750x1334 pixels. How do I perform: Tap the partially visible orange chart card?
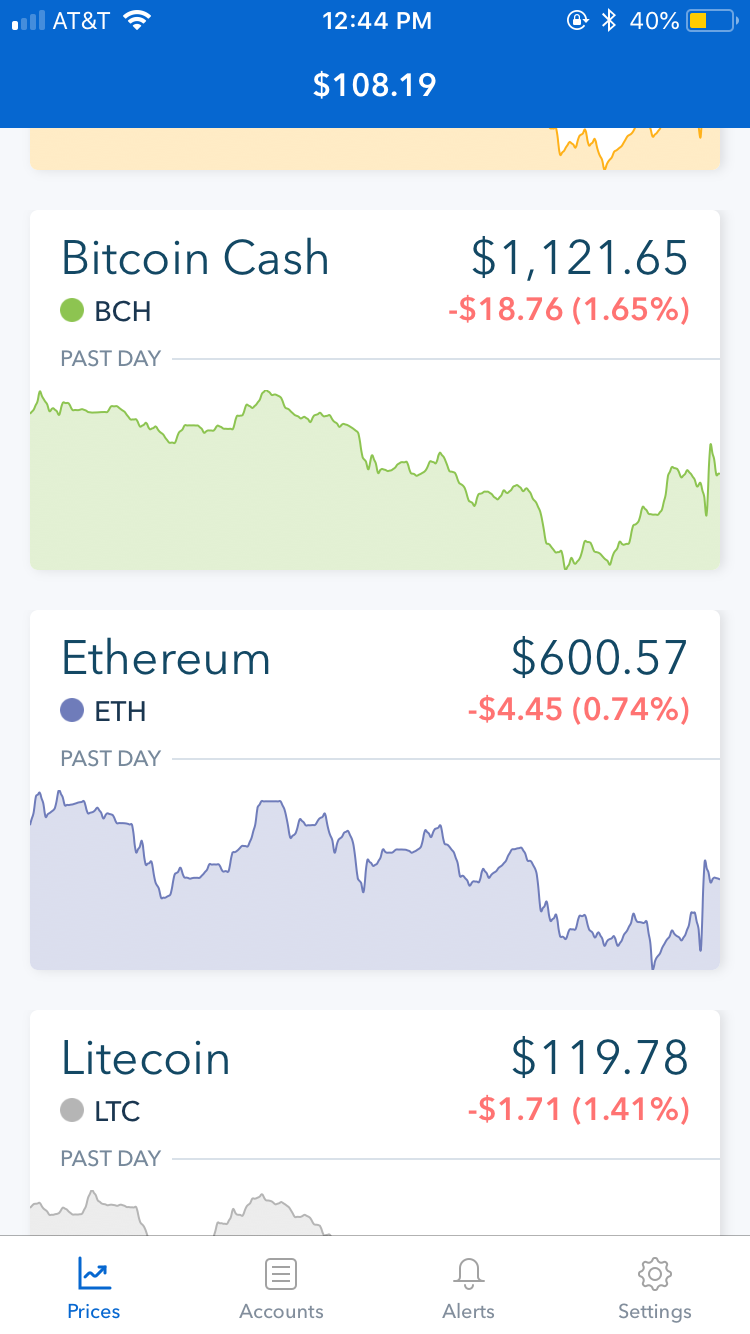[x=375, y=150]
